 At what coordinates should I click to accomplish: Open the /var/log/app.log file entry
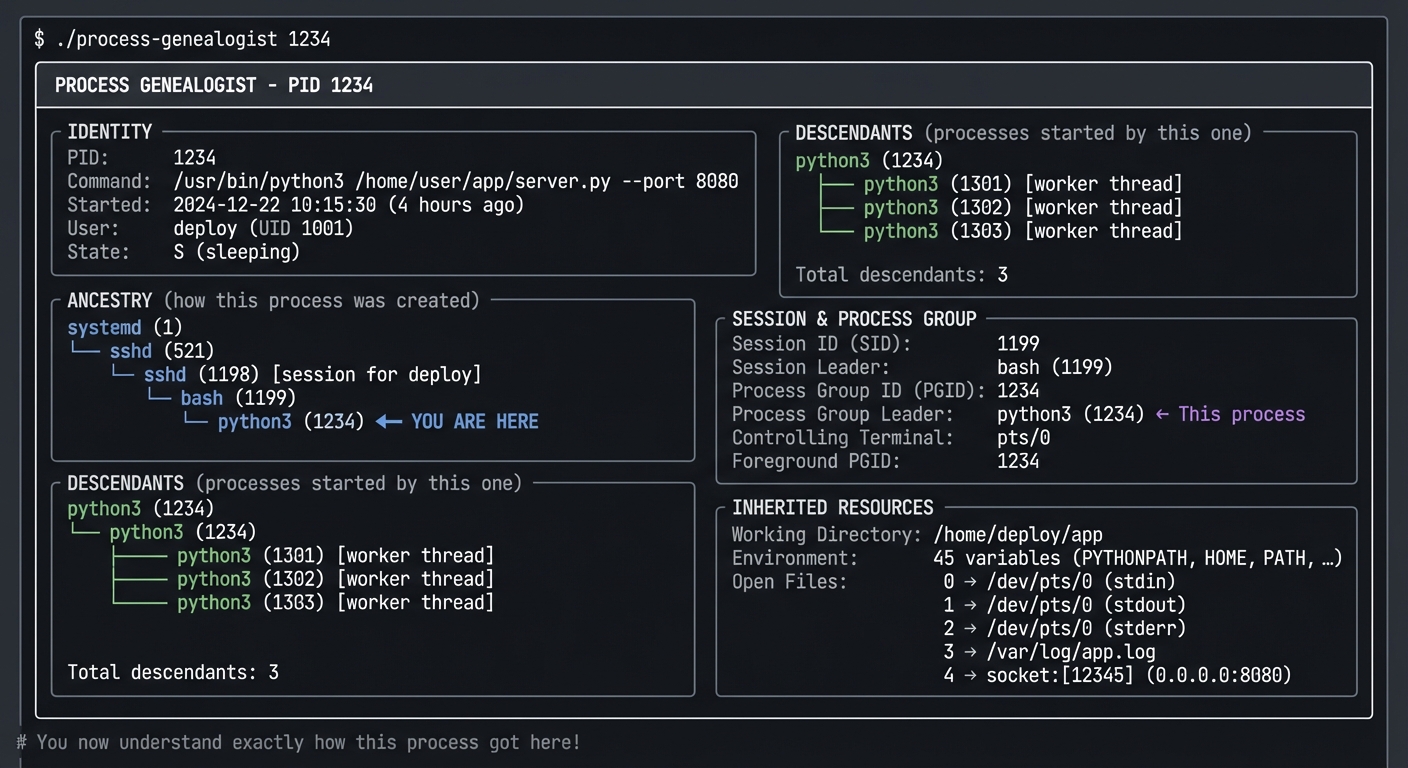coord(1070,651)
